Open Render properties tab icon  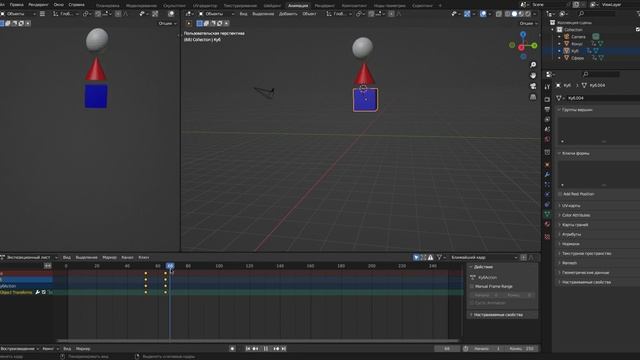547,99
